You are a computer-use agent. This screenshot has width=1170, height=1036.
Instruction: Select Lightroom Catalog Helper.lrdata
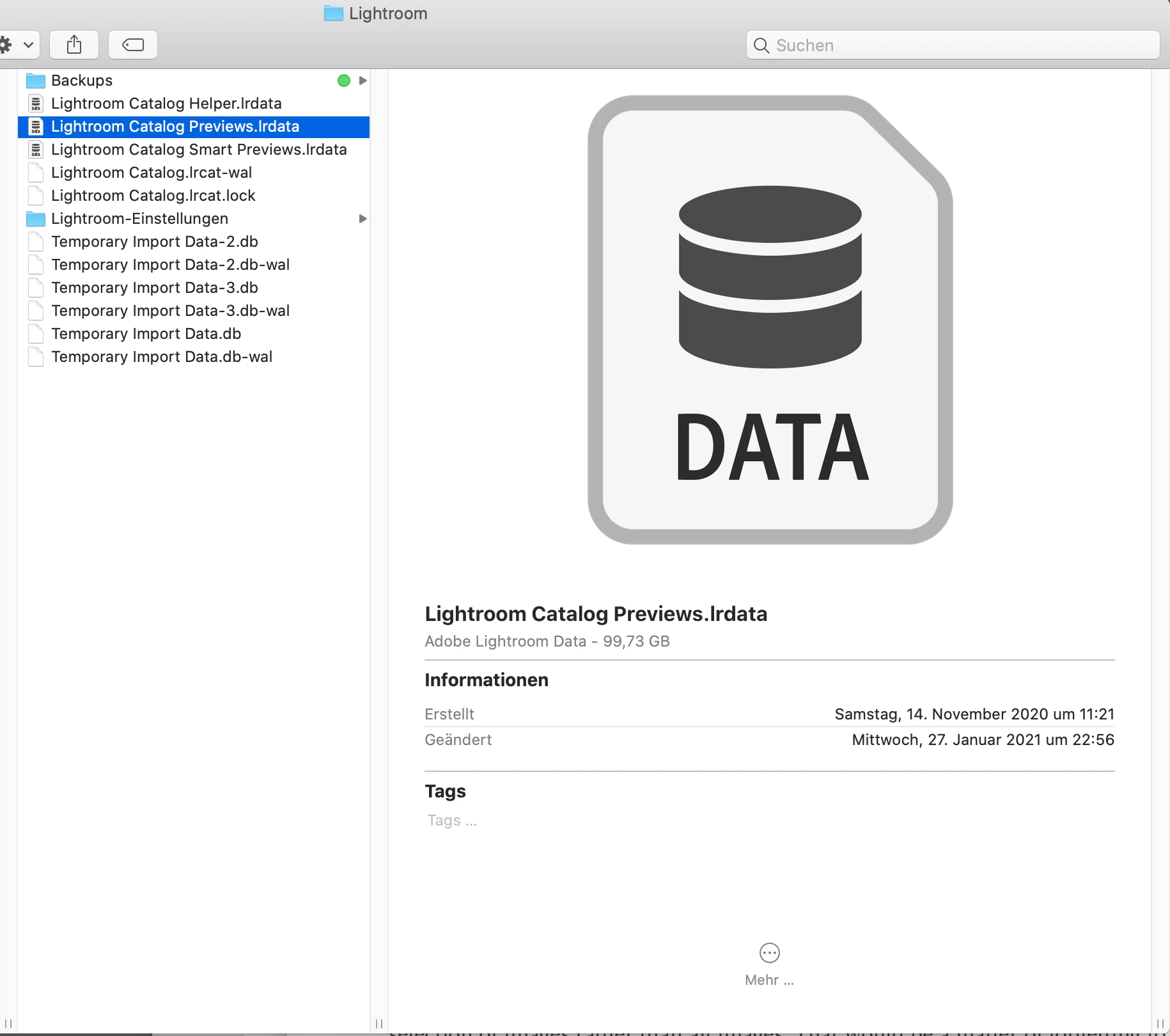tap(194, 104)
